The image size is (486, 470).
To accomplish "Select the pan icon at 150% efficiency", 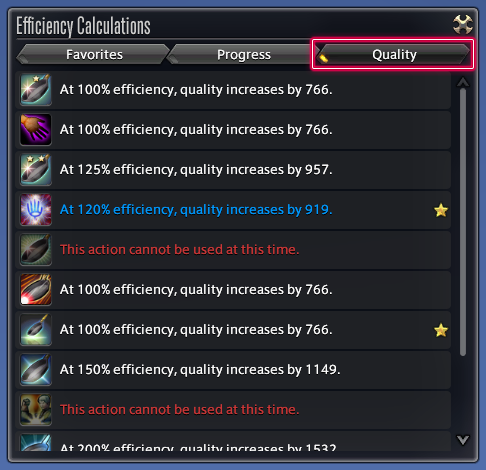I will pos(36,370).
